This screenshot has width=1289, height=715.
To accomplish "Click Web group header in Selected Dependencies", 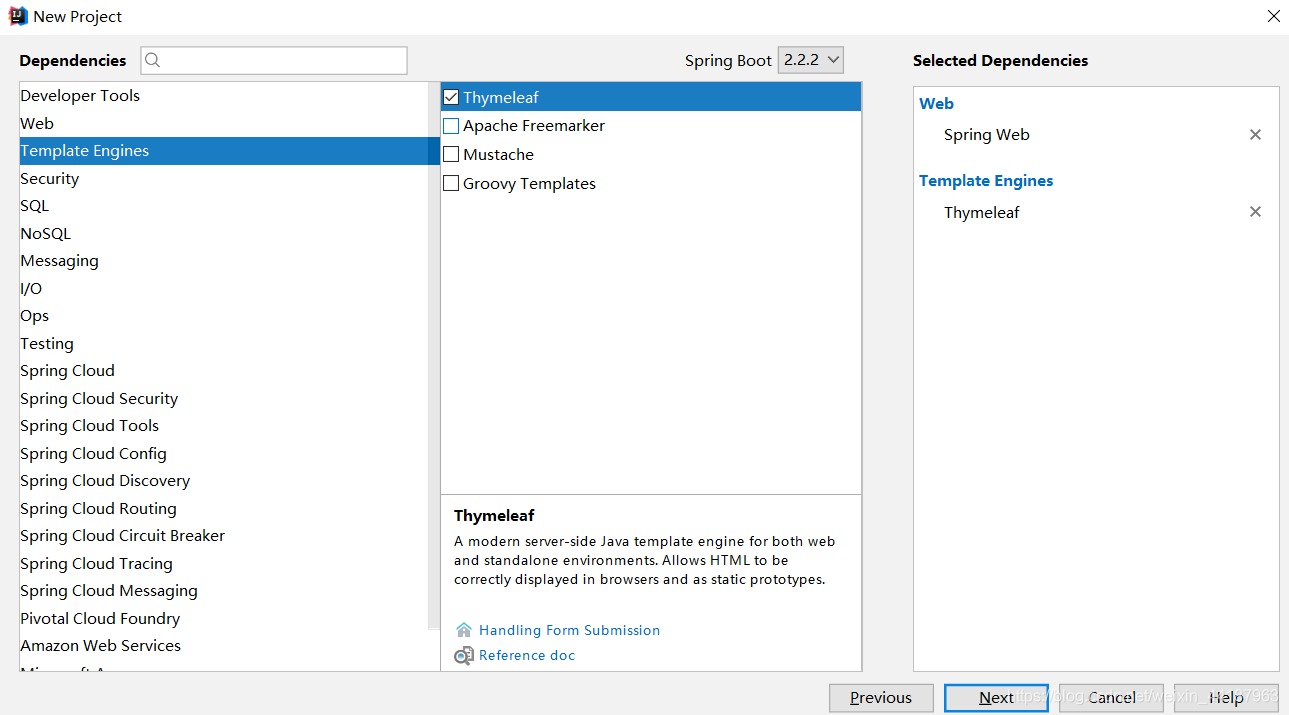I will (x=936, y=104).
